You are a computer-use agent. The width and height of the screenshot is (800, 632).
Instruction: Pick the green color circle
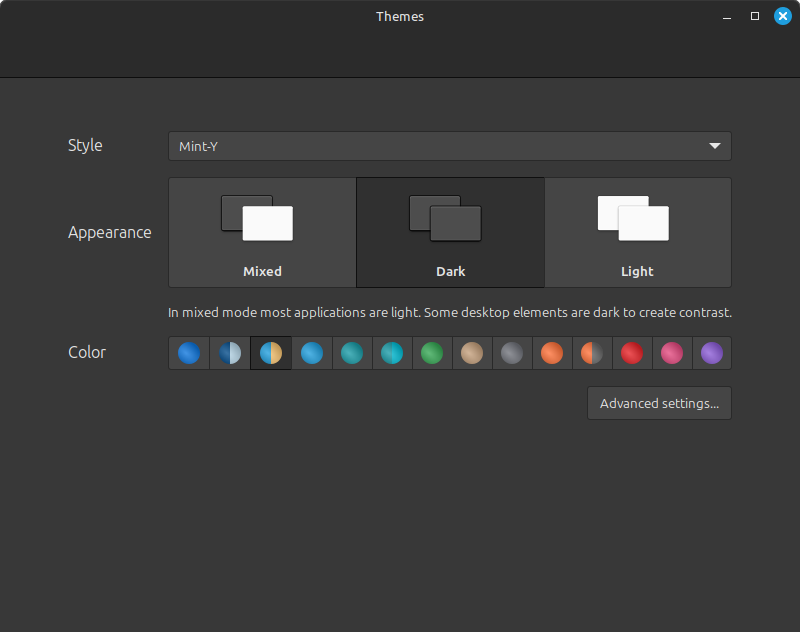[432, 353]
